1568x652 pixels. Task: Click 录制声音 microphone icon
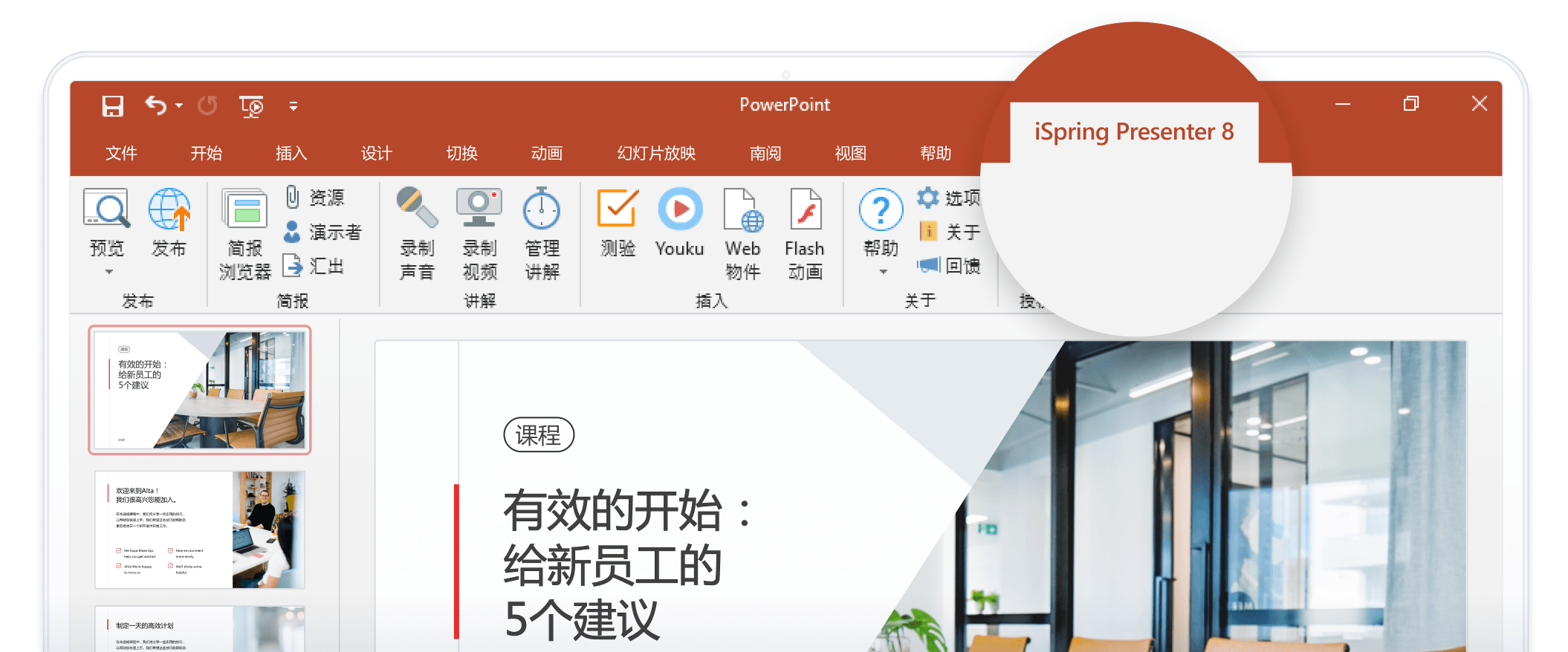coord(417,208)
